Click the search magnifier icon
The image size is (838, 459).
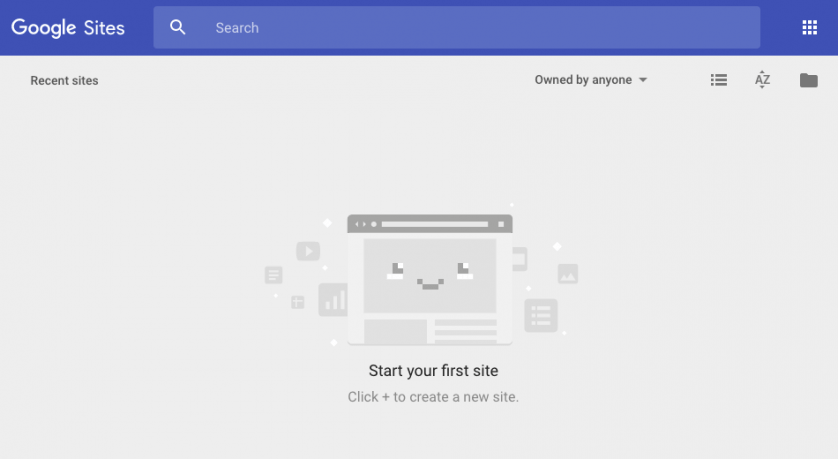point(177,27)
